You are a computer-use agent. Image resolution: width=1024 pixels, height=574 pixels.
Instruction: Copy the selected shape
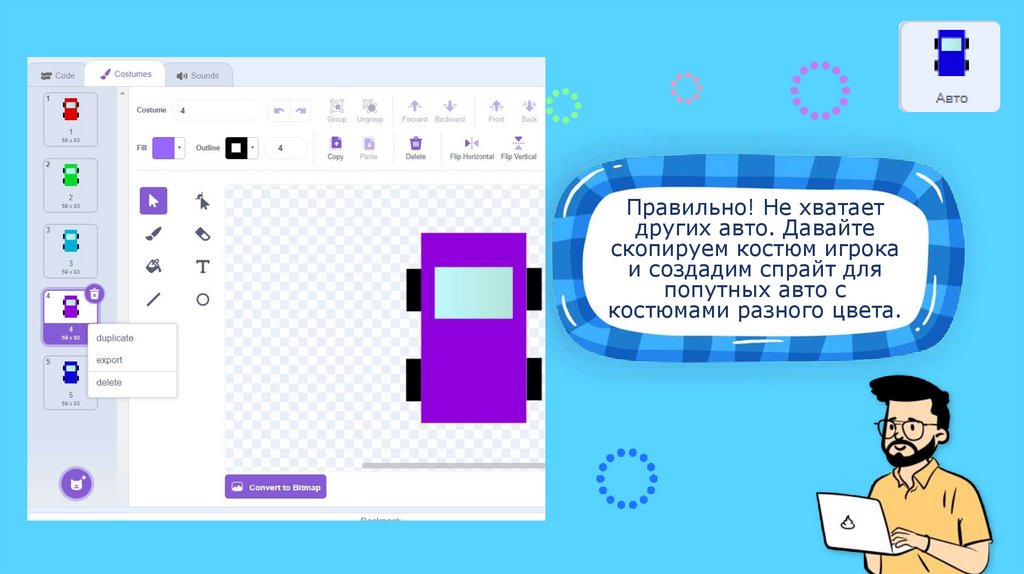coord(336,148)
